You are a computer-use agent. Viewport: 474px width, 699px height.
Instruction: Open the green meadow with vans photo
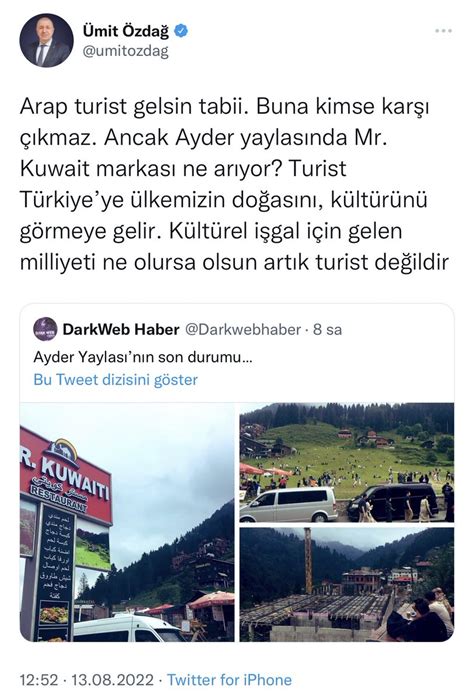point(347,462)
